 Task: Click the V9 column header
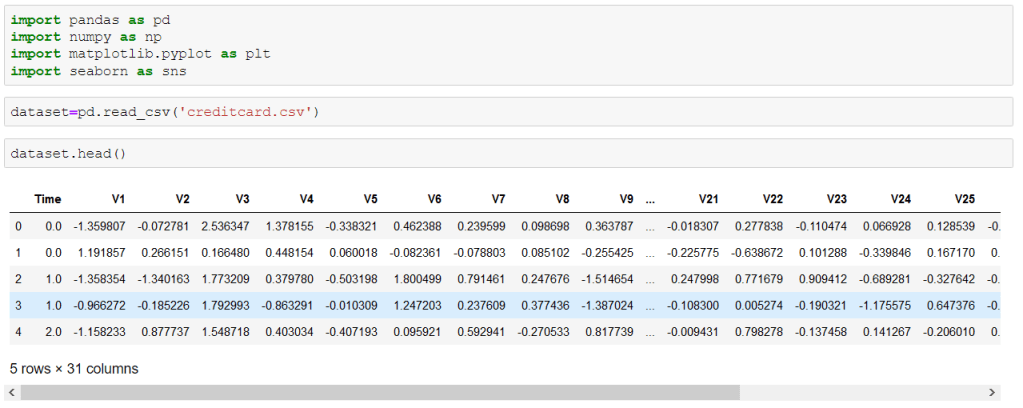tap(626, 200)
